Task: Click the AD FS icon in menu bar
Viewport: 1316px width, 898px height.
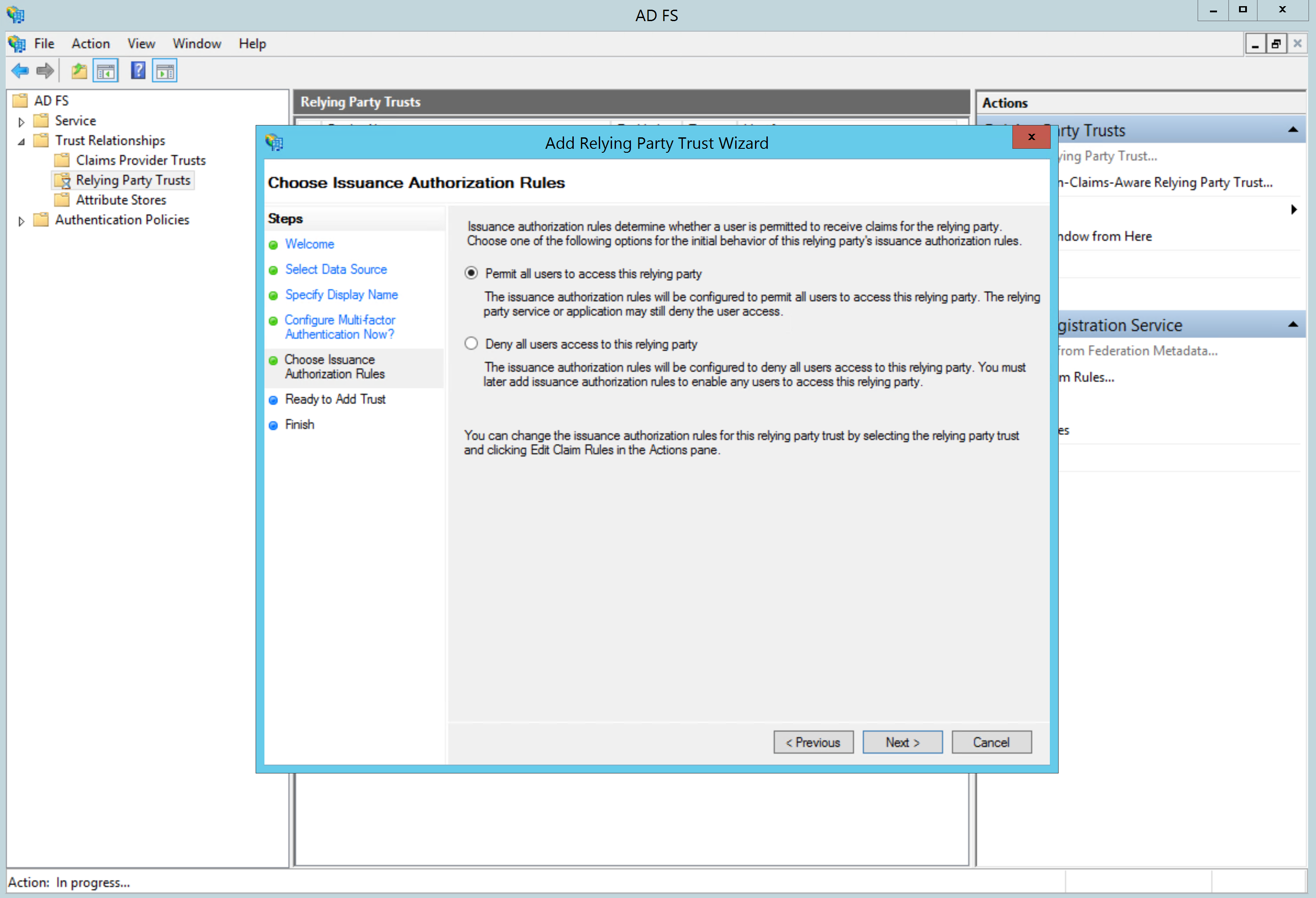Action: tap(17, 44)
